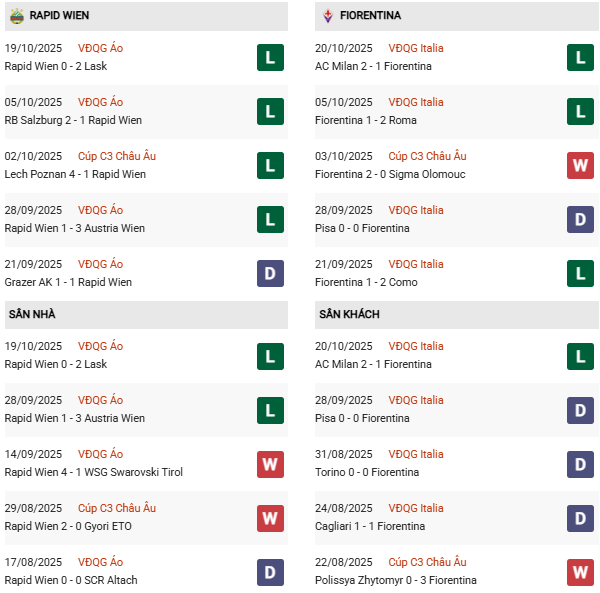Open the Rapid Wien 2 - 0 Gyori ETO match

(x=68, y=526)
